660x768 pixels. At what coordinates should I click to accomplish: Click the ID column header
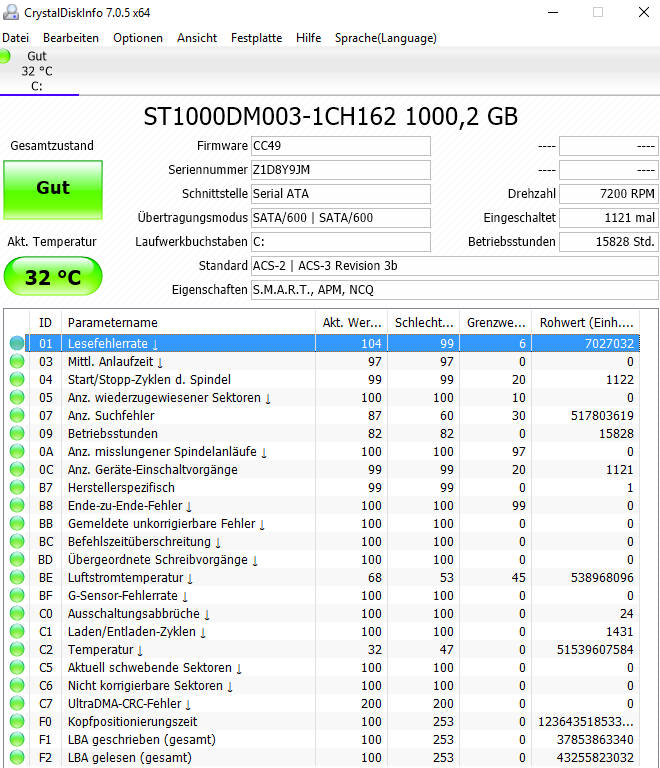46,322
